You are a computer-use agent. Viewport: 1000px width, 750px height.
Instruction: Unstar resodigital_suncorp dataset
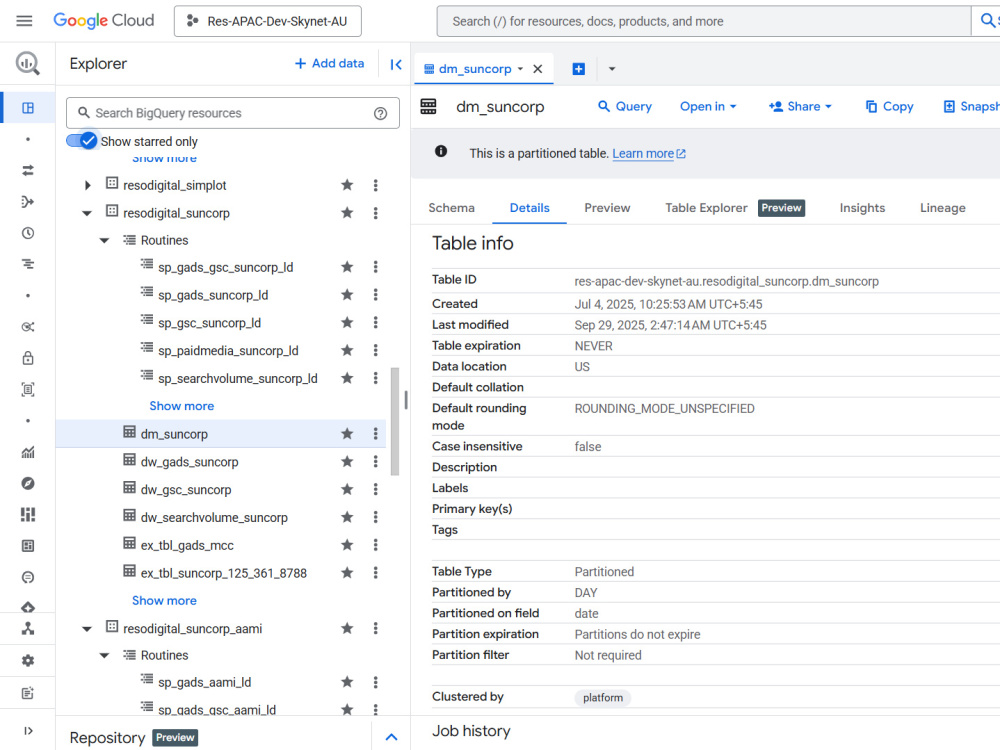(347, 212)
